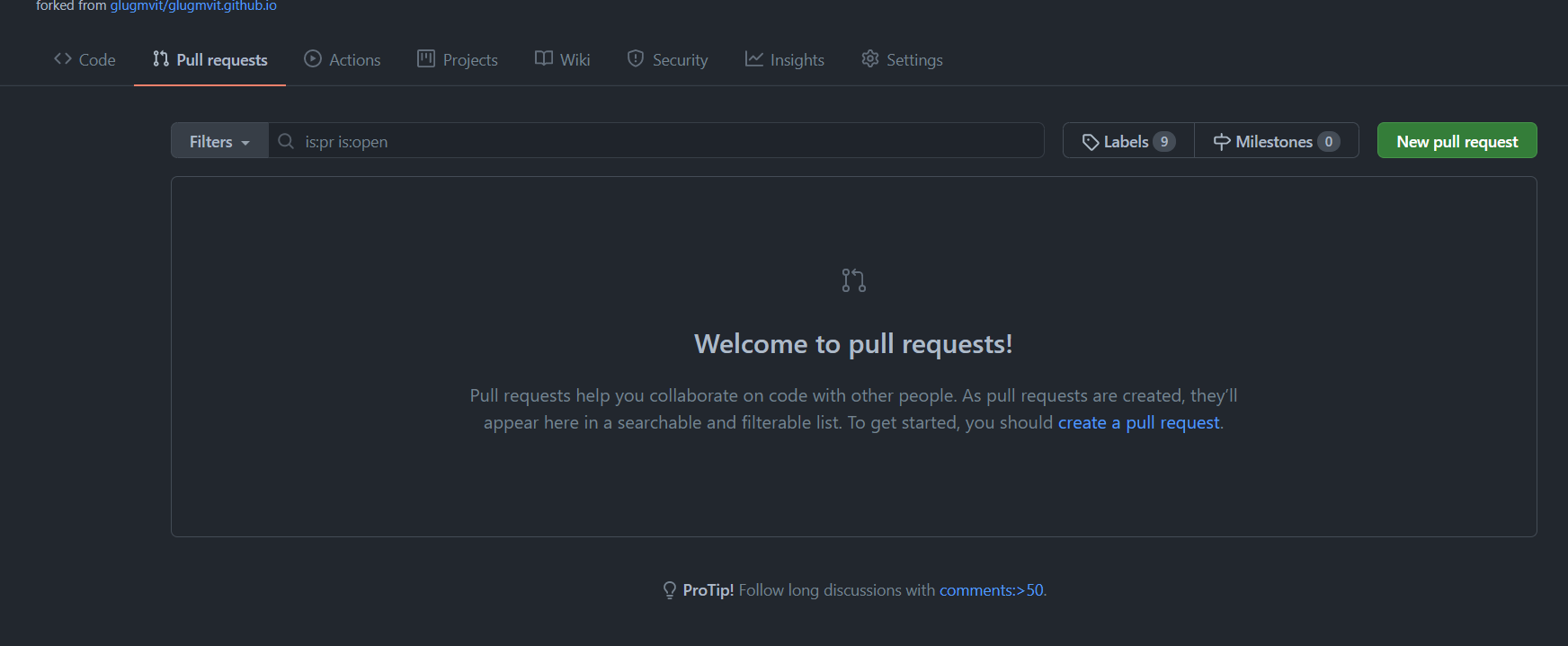Expand the Filters dropdown
Screen dimensions: 1568x646
[x=219, y=142]
